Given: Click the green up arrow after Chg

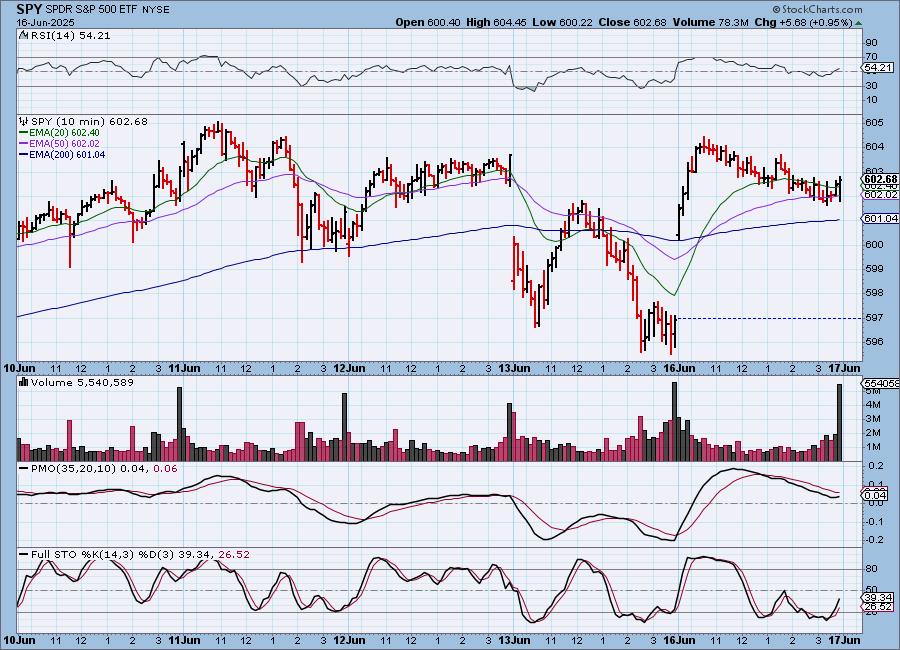Looking at the screenshot, I should [858, 23].
